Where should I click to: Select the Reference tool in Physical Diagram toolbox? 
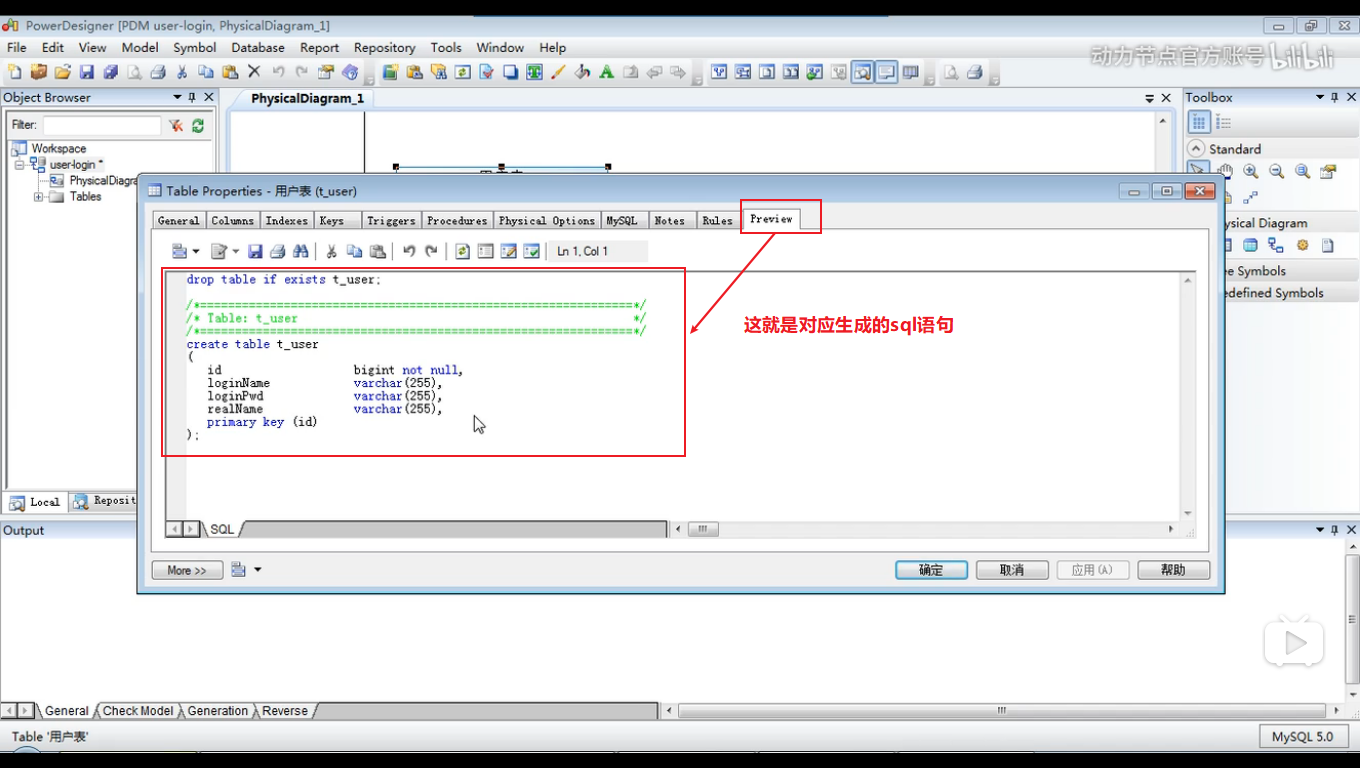point(1276,245)
